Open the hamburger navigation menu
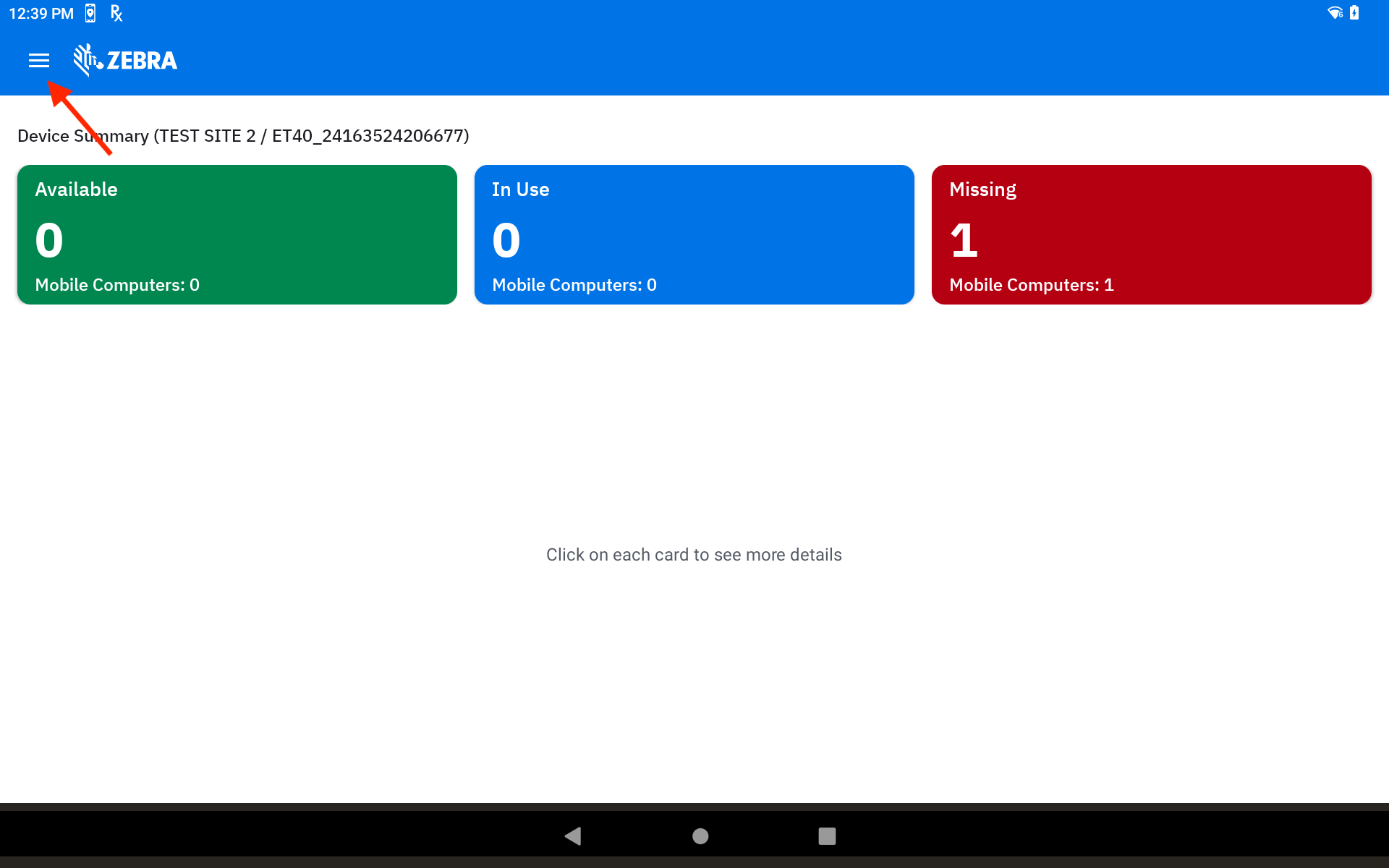The image size is (1389, 868). tap(39, 61)
